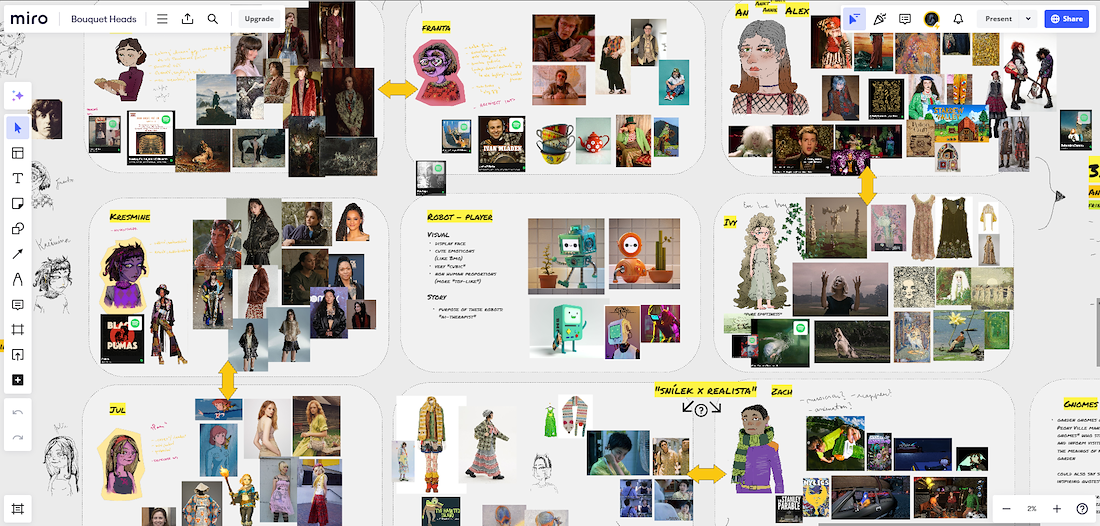Select the orange round robot image
Image resolution: width=1100 pixels, height=526 pixels.
[x=644, y=255]
